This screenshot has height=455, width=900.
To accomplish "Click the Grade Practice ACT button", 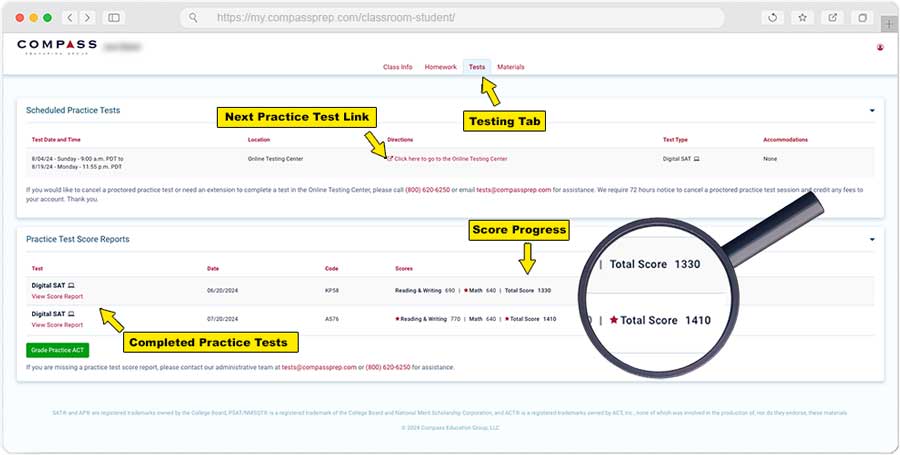I will (x=57, y=350).
